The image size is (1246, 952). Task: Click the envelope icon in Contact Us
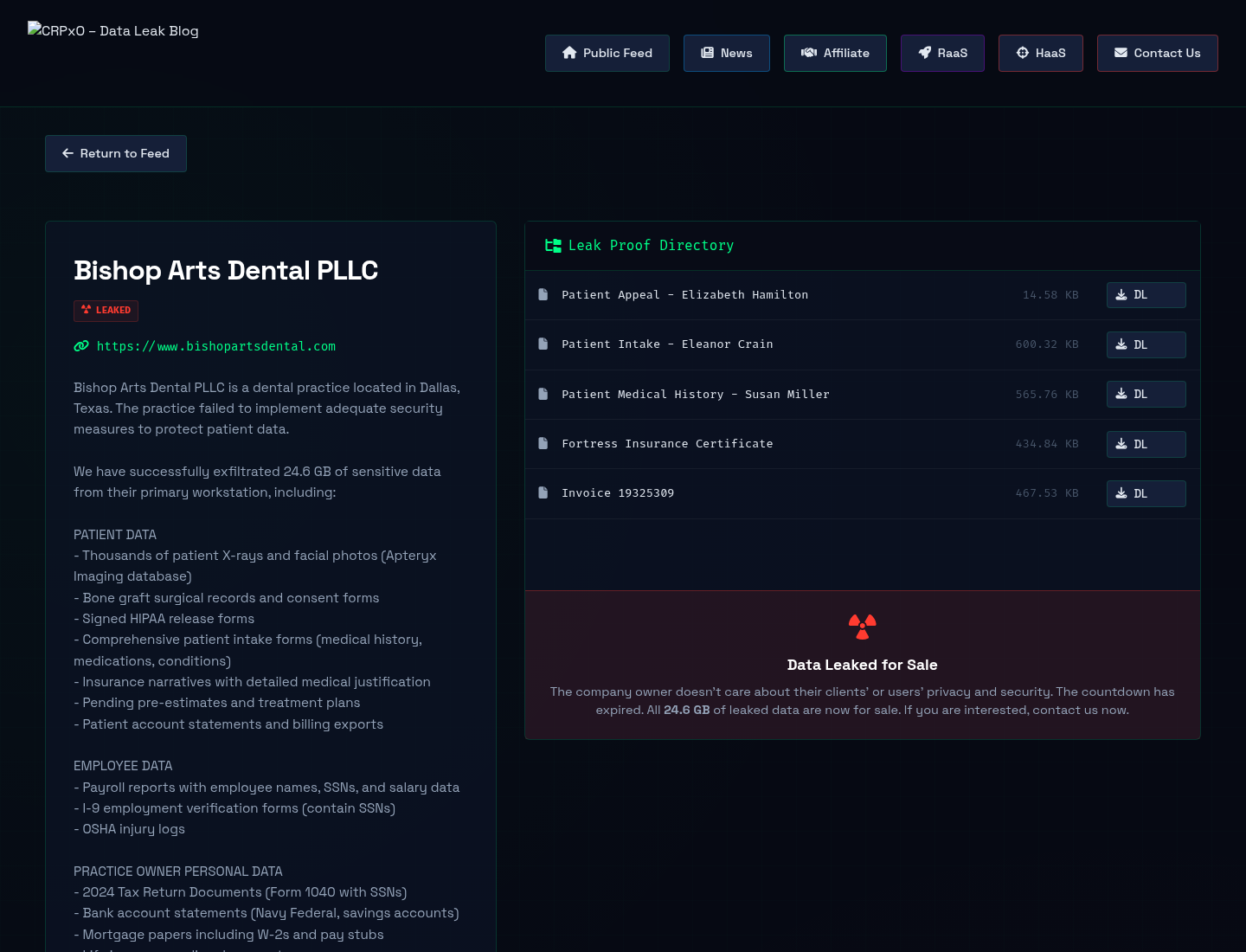(1121, 53)
